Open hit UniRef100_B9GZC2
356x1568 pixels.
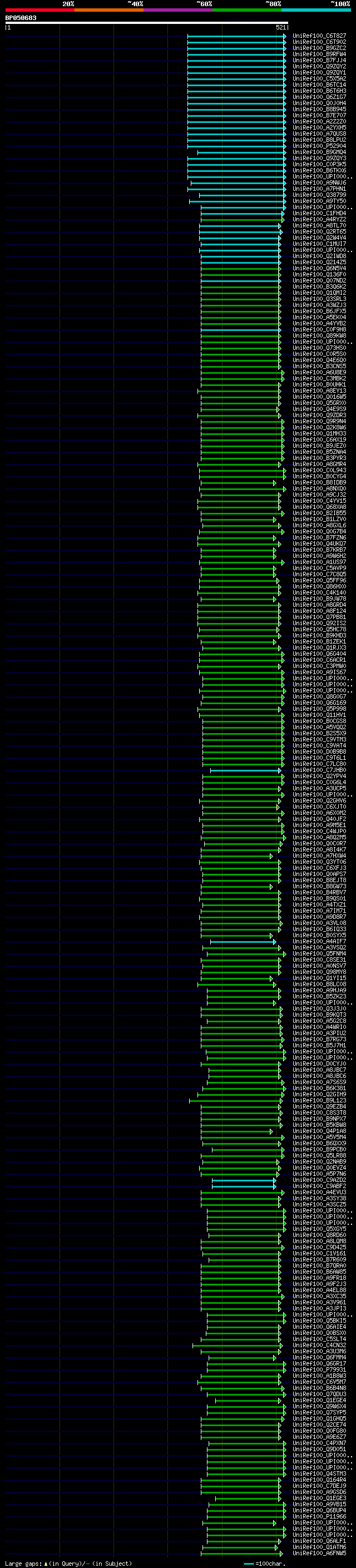(319, 48)
